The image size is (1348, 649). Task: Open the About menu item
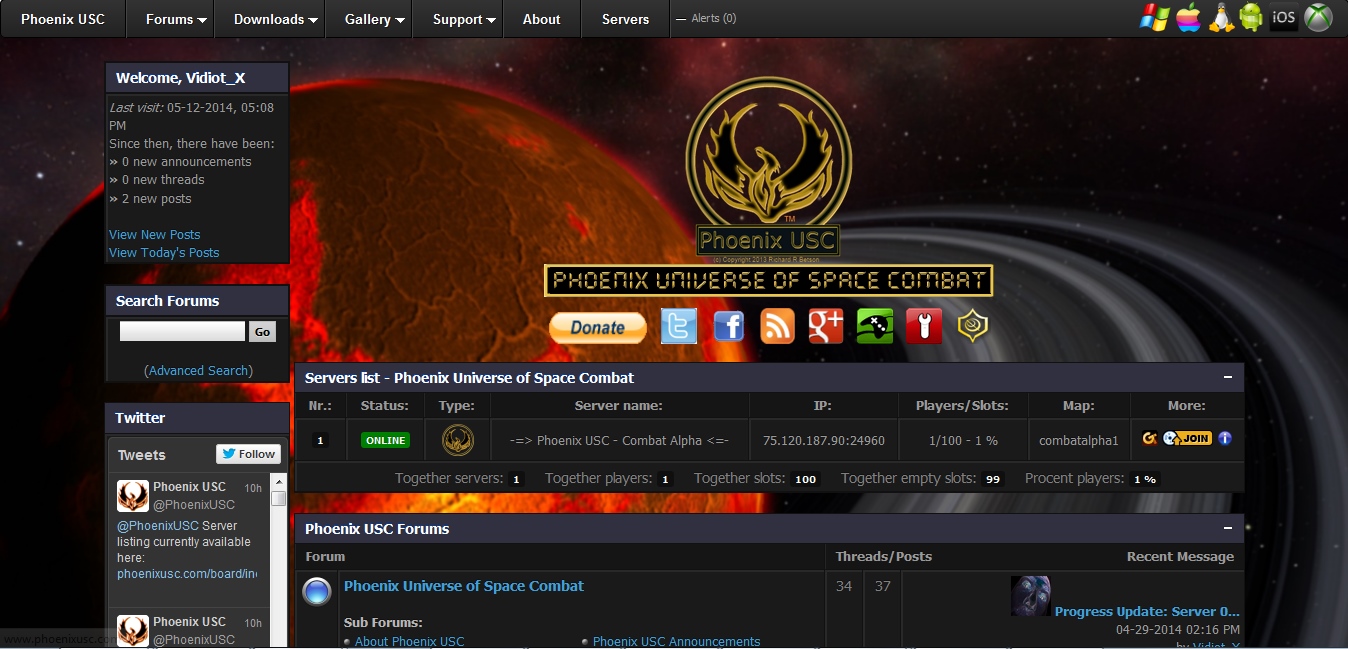pyautogui.click(x=541, y=19)
